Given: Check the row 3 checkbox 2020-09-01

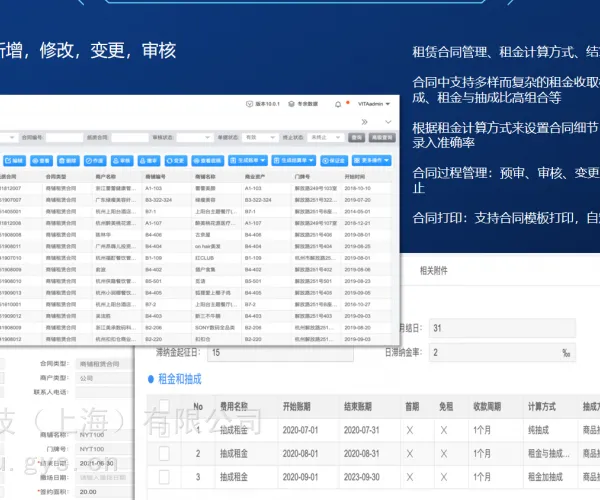Looking at the screenshot, I should (x=164, y=477).
